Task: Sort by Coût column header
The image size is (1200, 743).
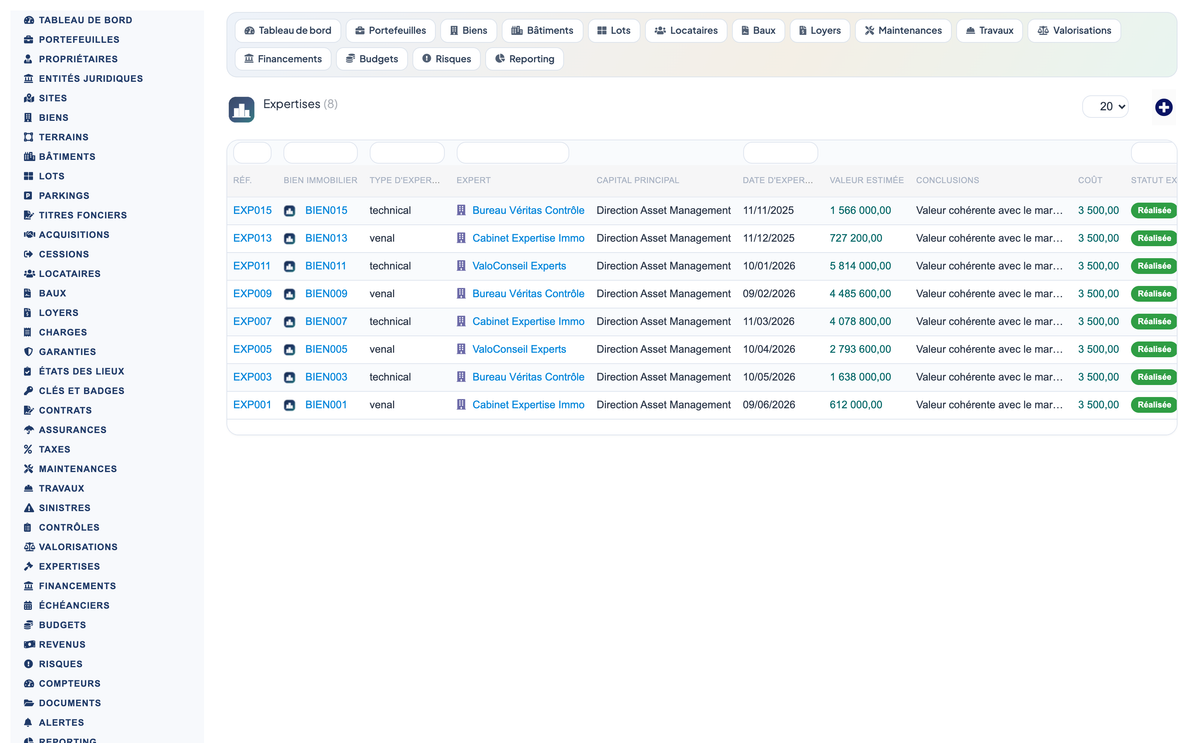Action: click(1090, 181)
